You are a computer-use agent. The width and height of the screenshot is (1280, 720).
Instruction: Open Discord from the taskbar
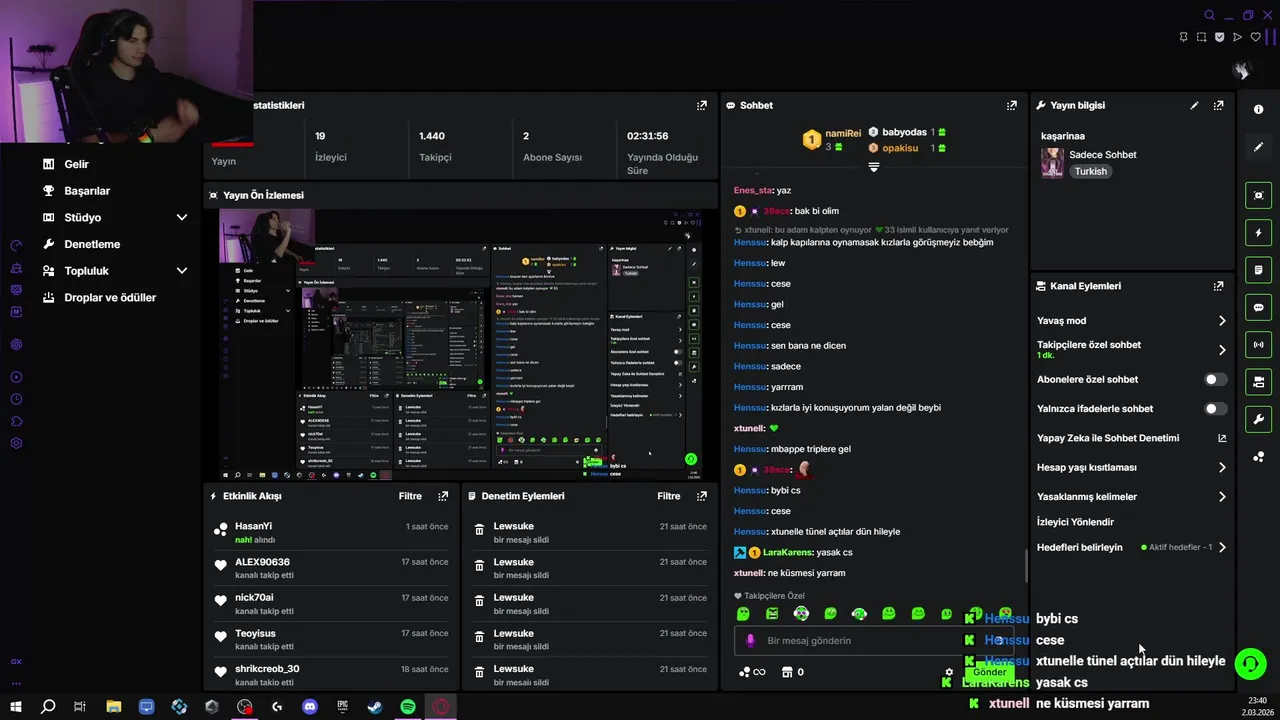coord(310,707)
